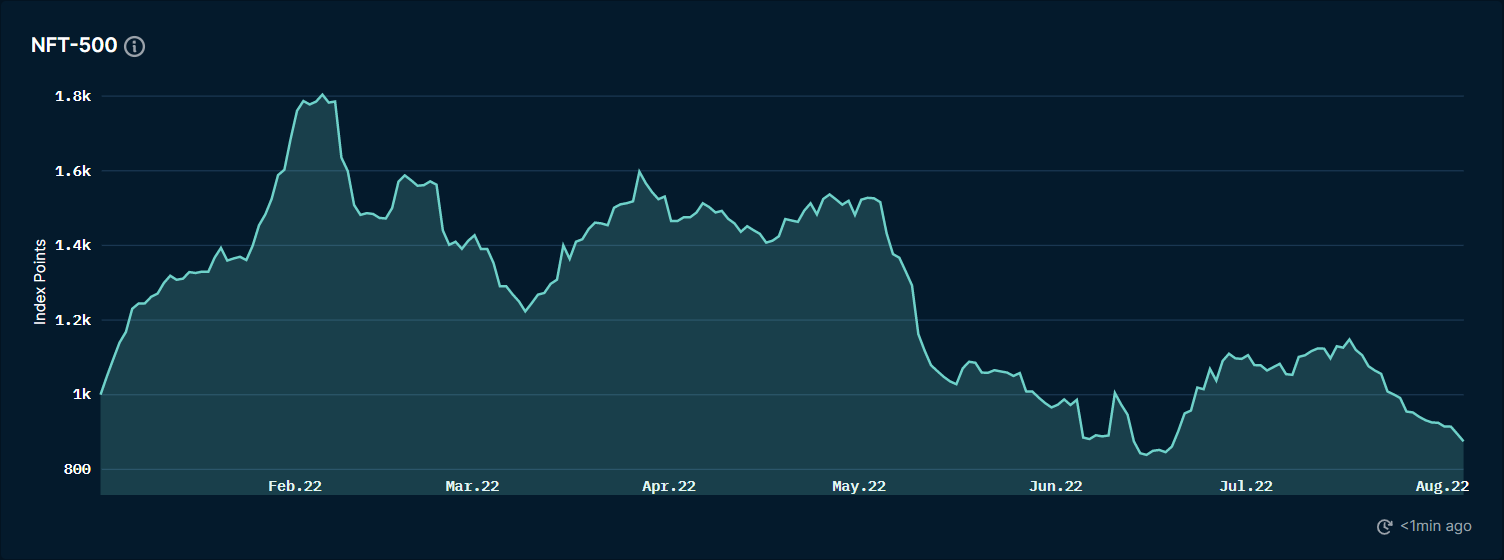1504x560 pixels.
Task: Select the Feb.22 x-axis label
Action: 295,486
